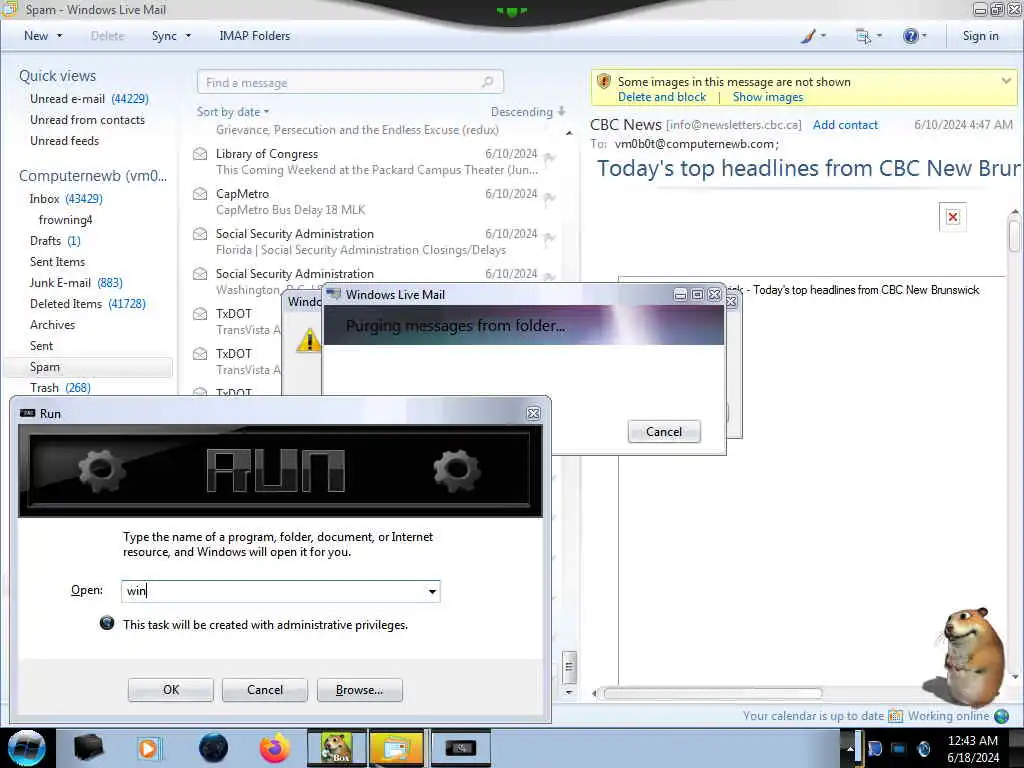1024x768 pixels.
Task: Open the Sent Items folder
Action: (57, 261)
